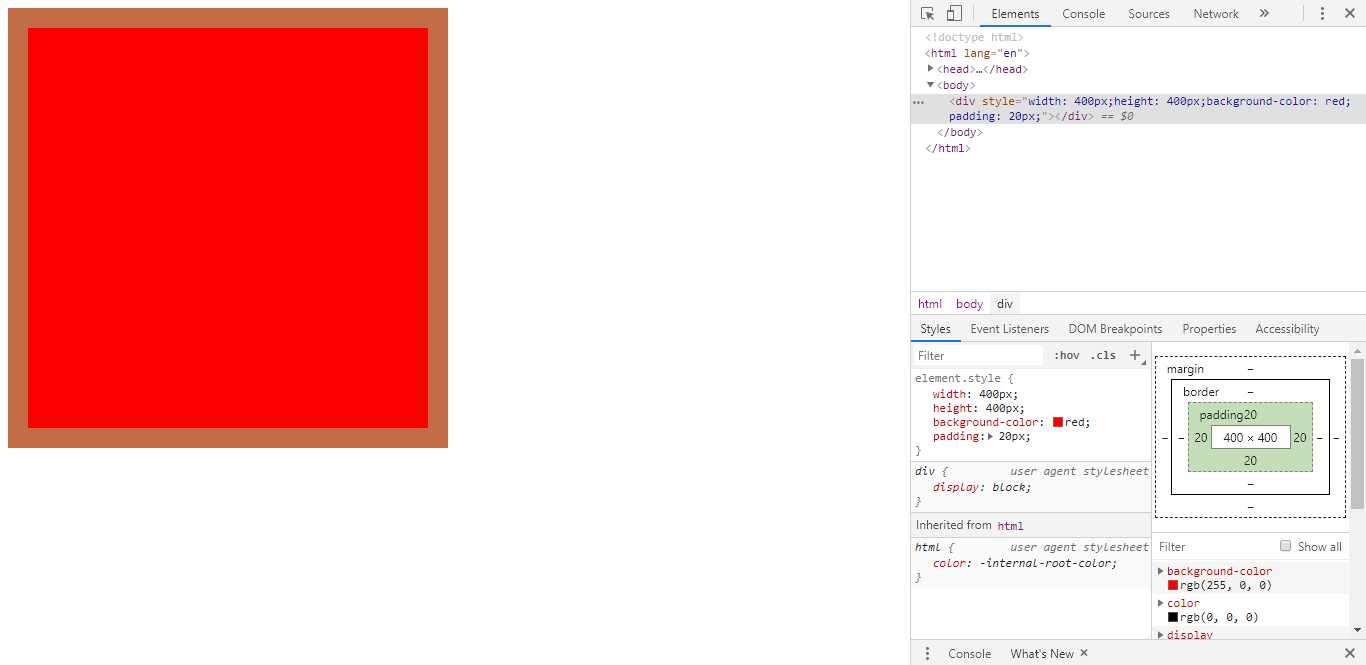The width and height of the screenshot is (1366, 665).
Task: Click the ellipsis beside the selected div
Action: (918, 102)
